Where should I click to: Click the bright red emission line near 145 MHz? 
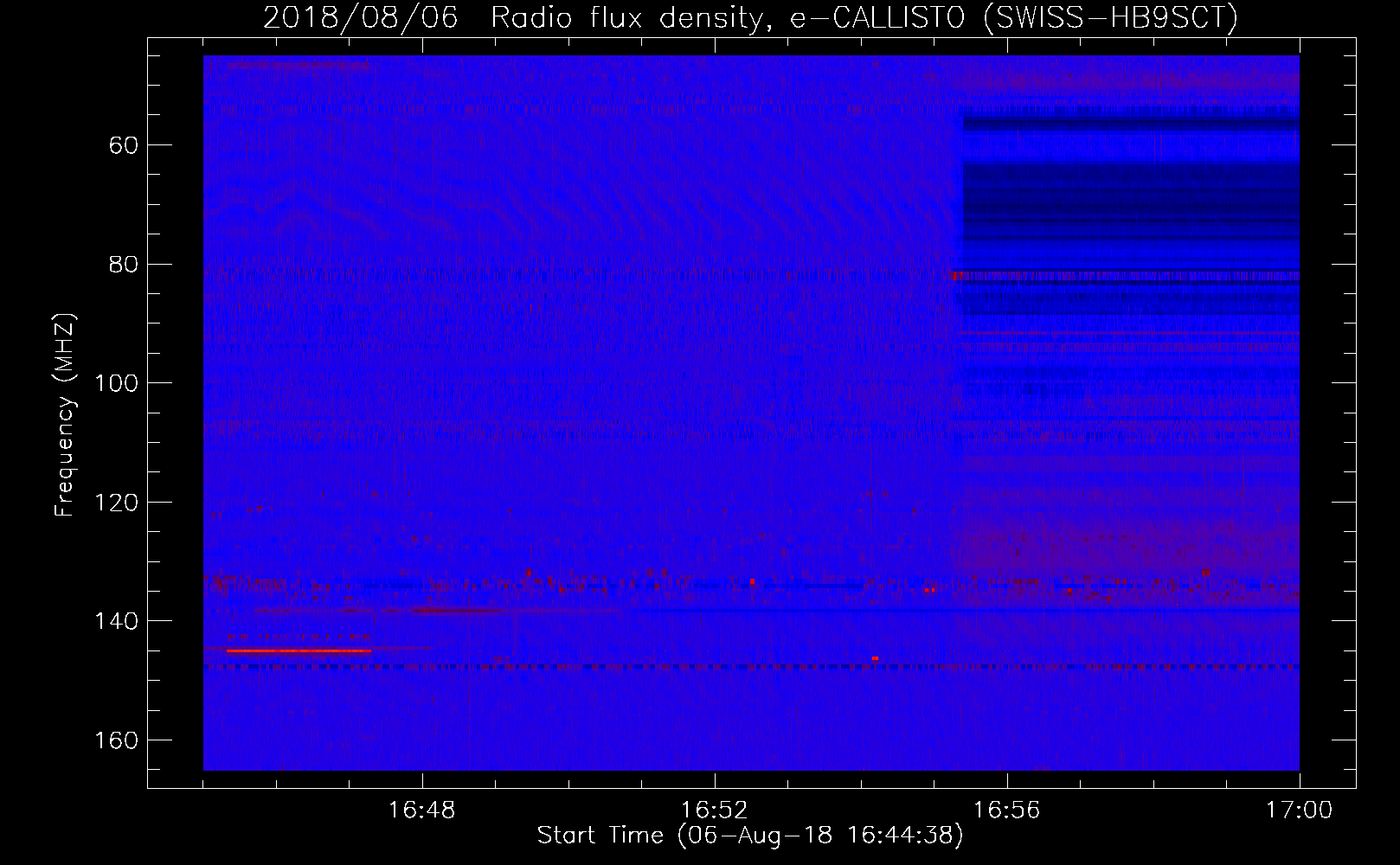click(299, 650)
